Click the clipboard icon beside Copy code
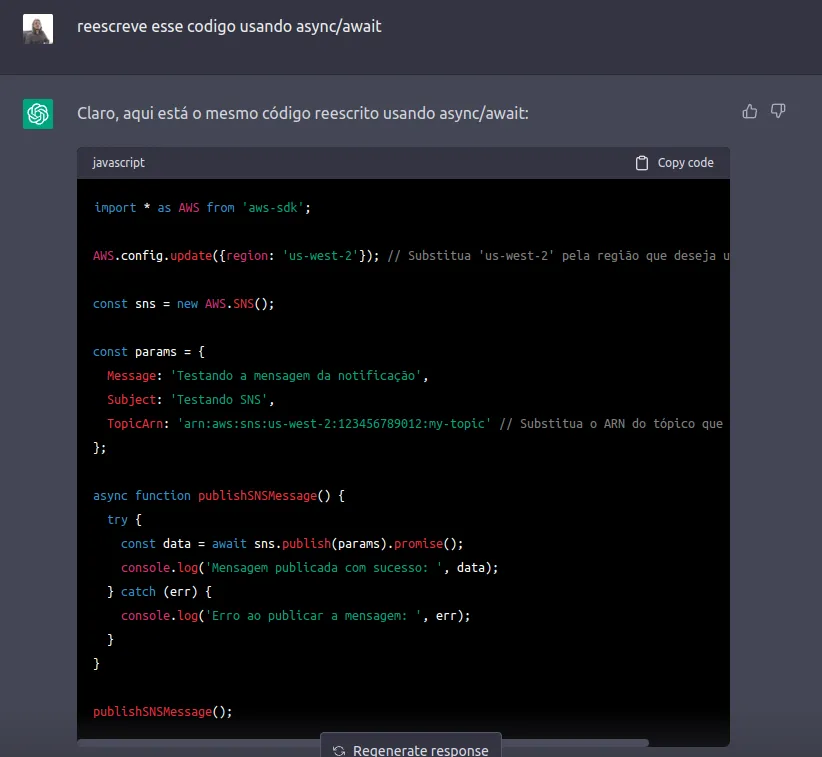The height and width of the screenshot is (757, 822). 641,162
